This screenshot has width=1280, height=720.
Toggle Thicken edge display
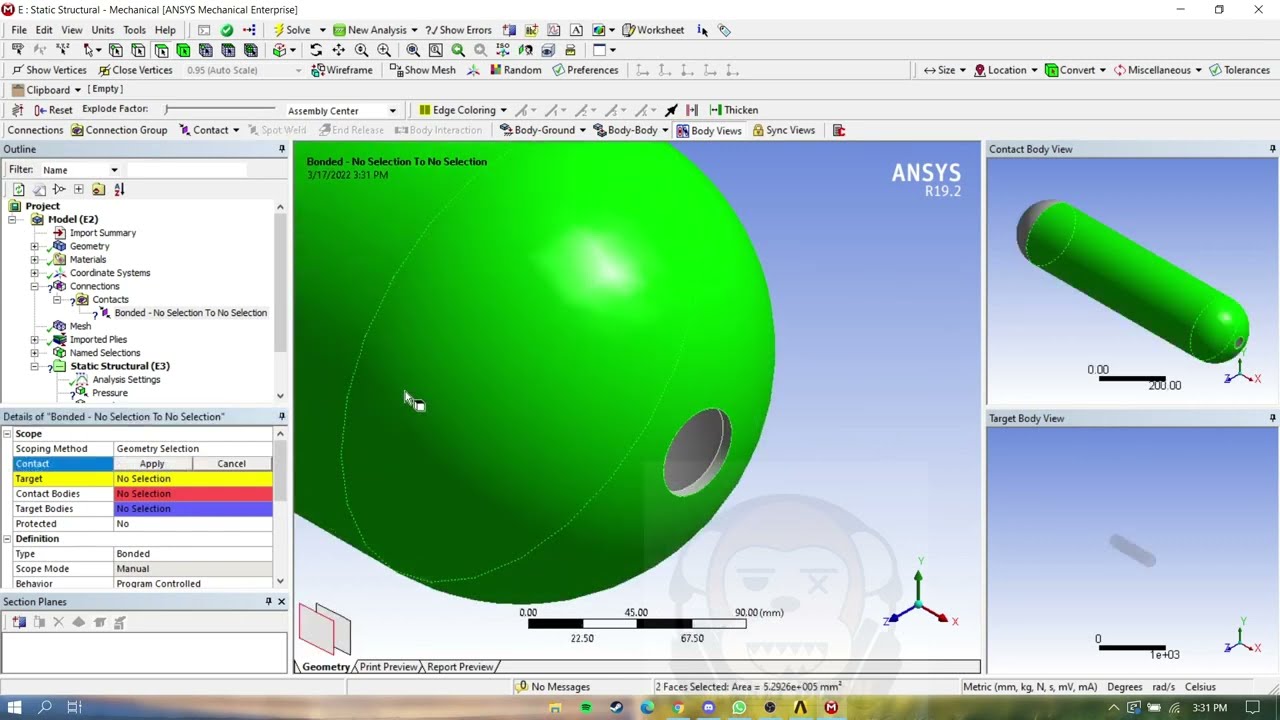click(x=734, y=110)
